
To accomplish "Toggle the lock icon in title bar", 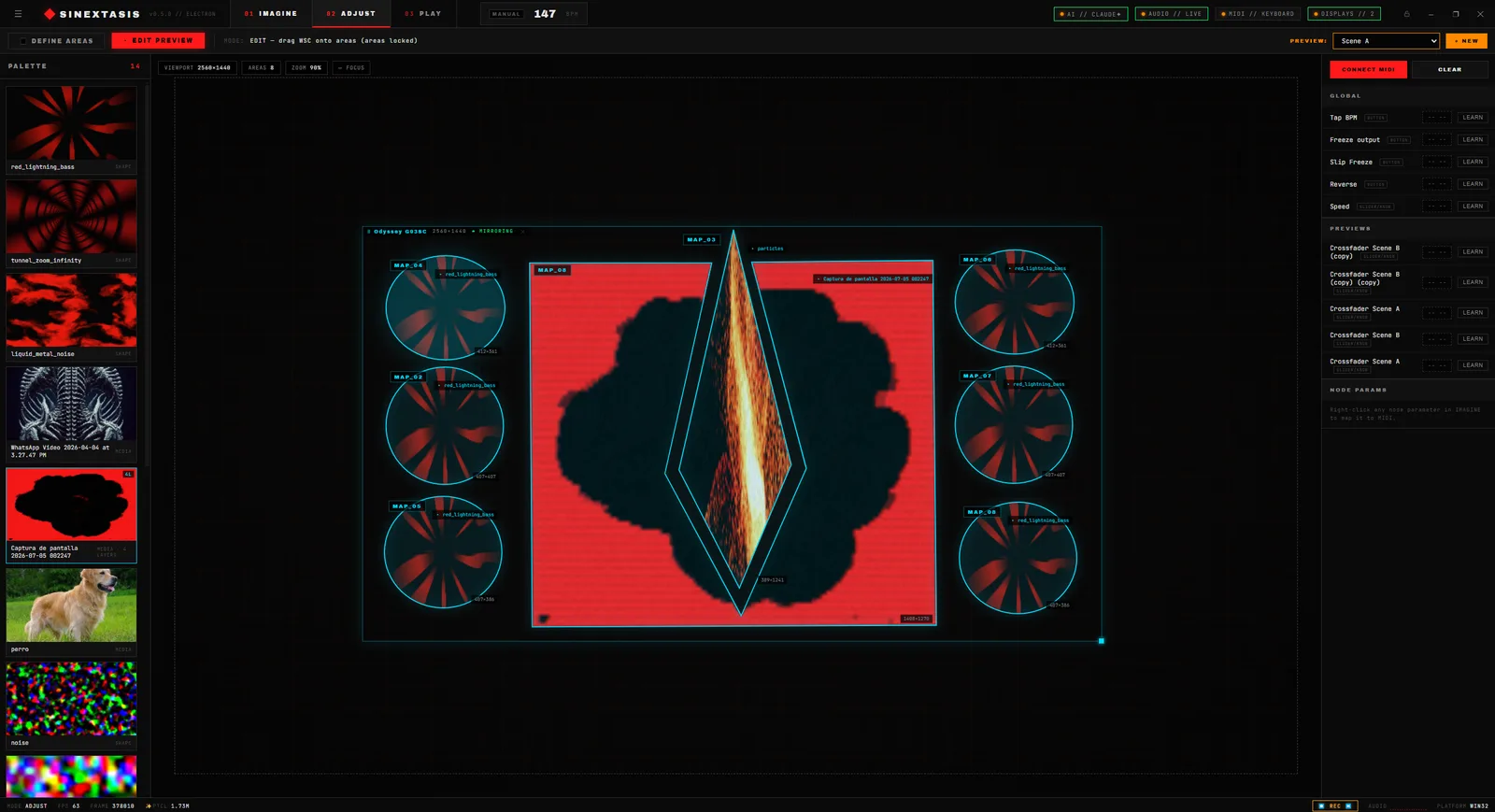I will coord(1406,14).
